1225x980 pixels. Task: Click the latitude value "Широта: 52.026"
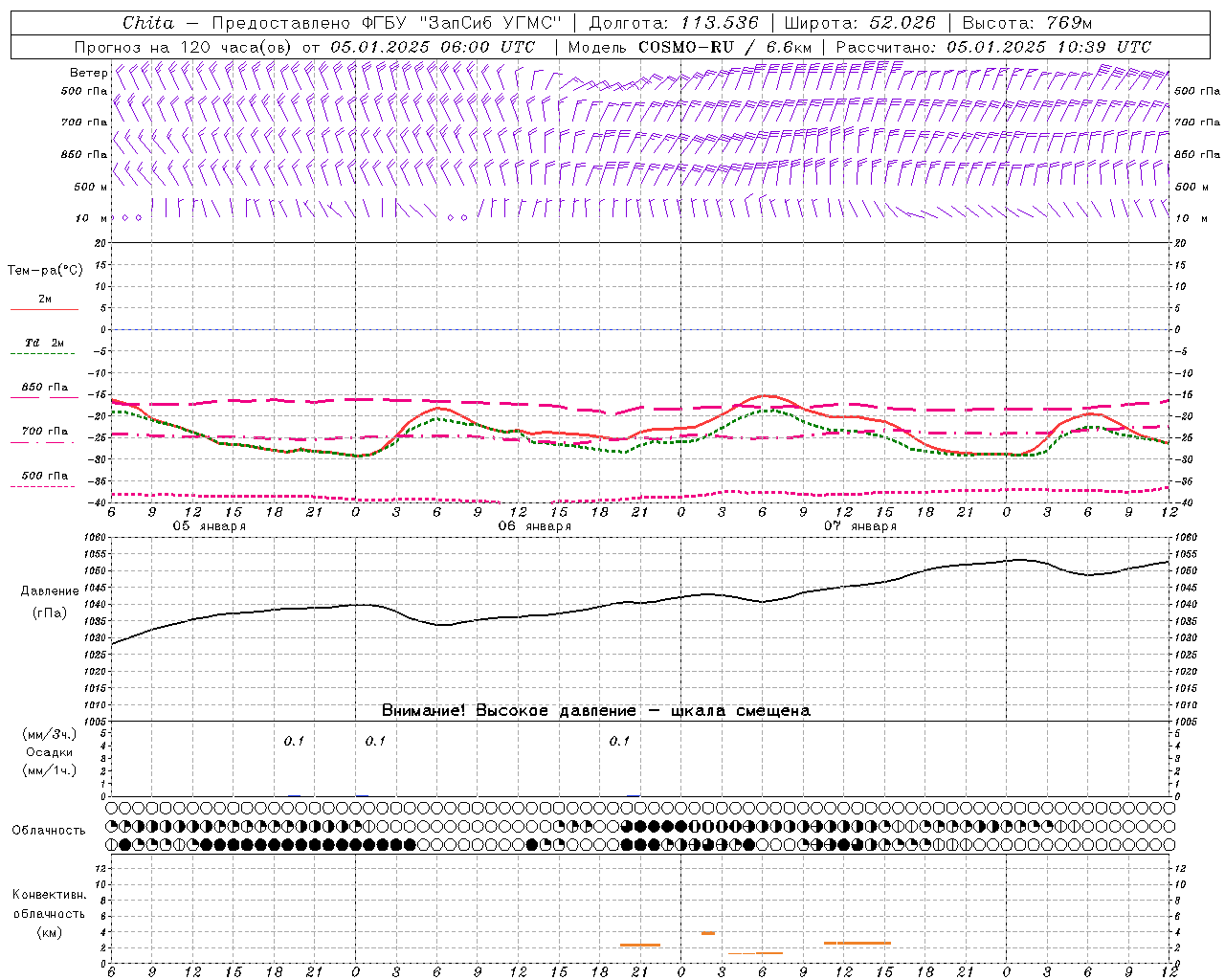point(859,23)
